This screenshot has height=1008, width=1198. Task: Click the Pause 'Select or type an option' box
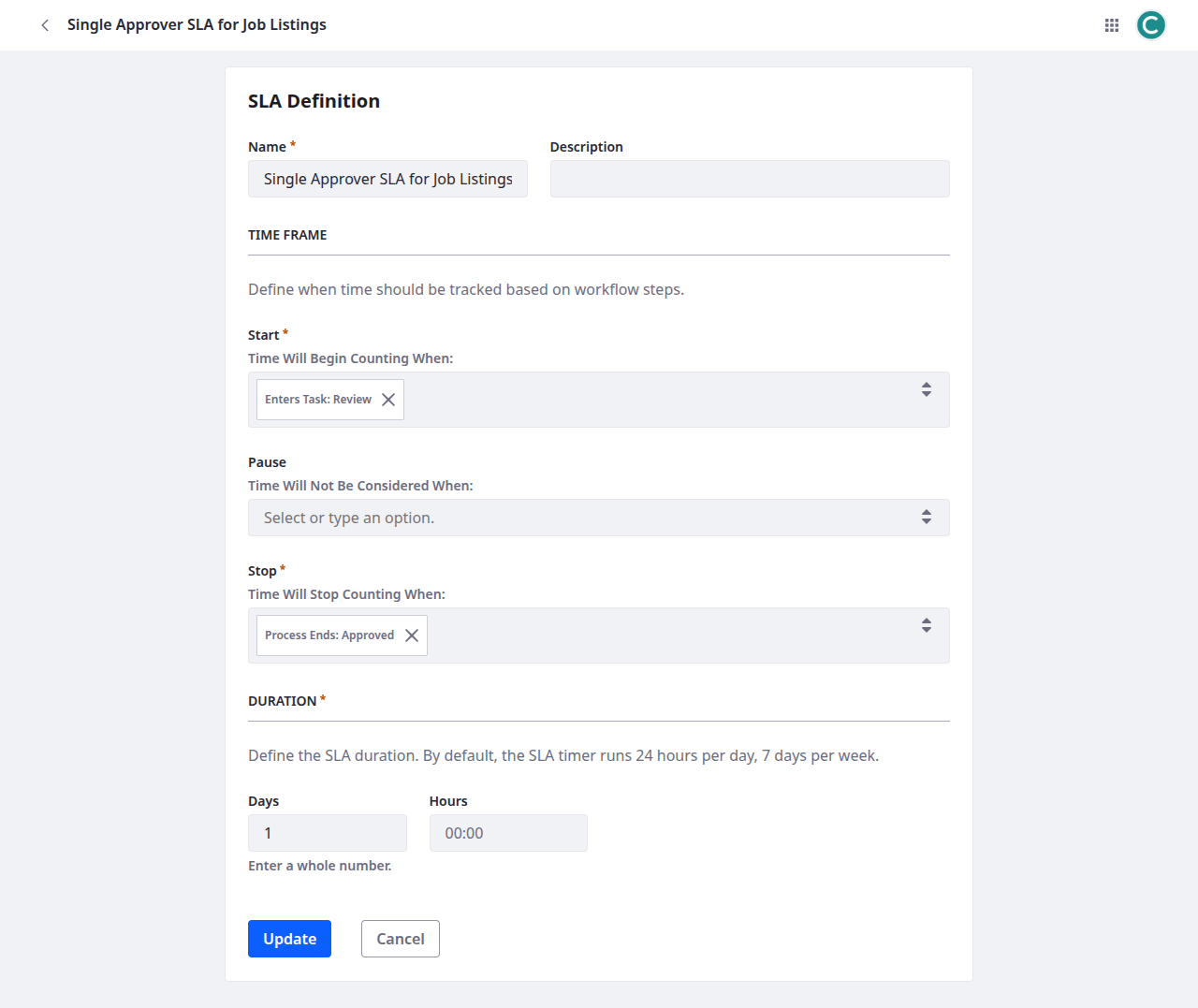coord(580,518)
